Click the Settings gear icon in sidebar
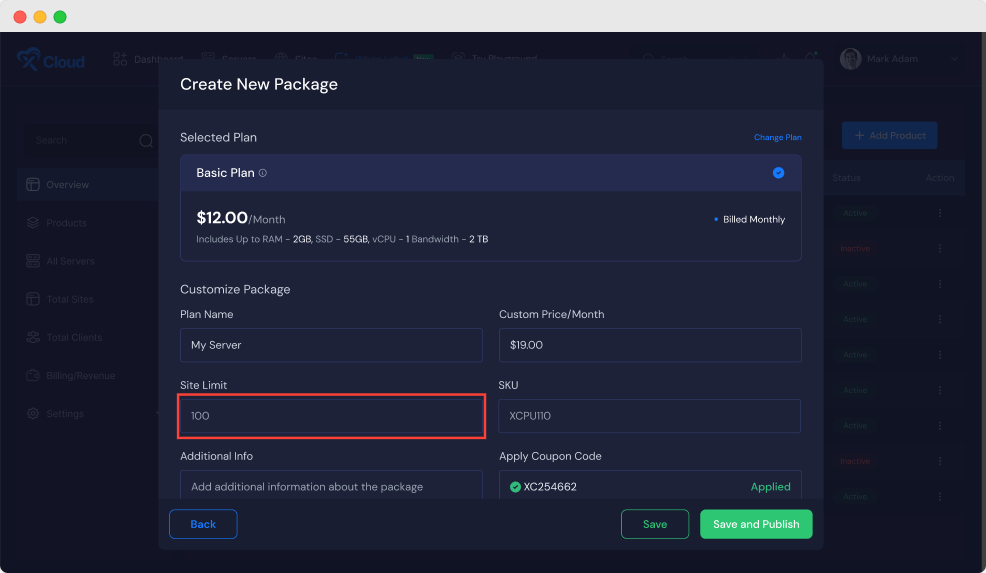This screenshot has width=986, height=573. point(33,414)
